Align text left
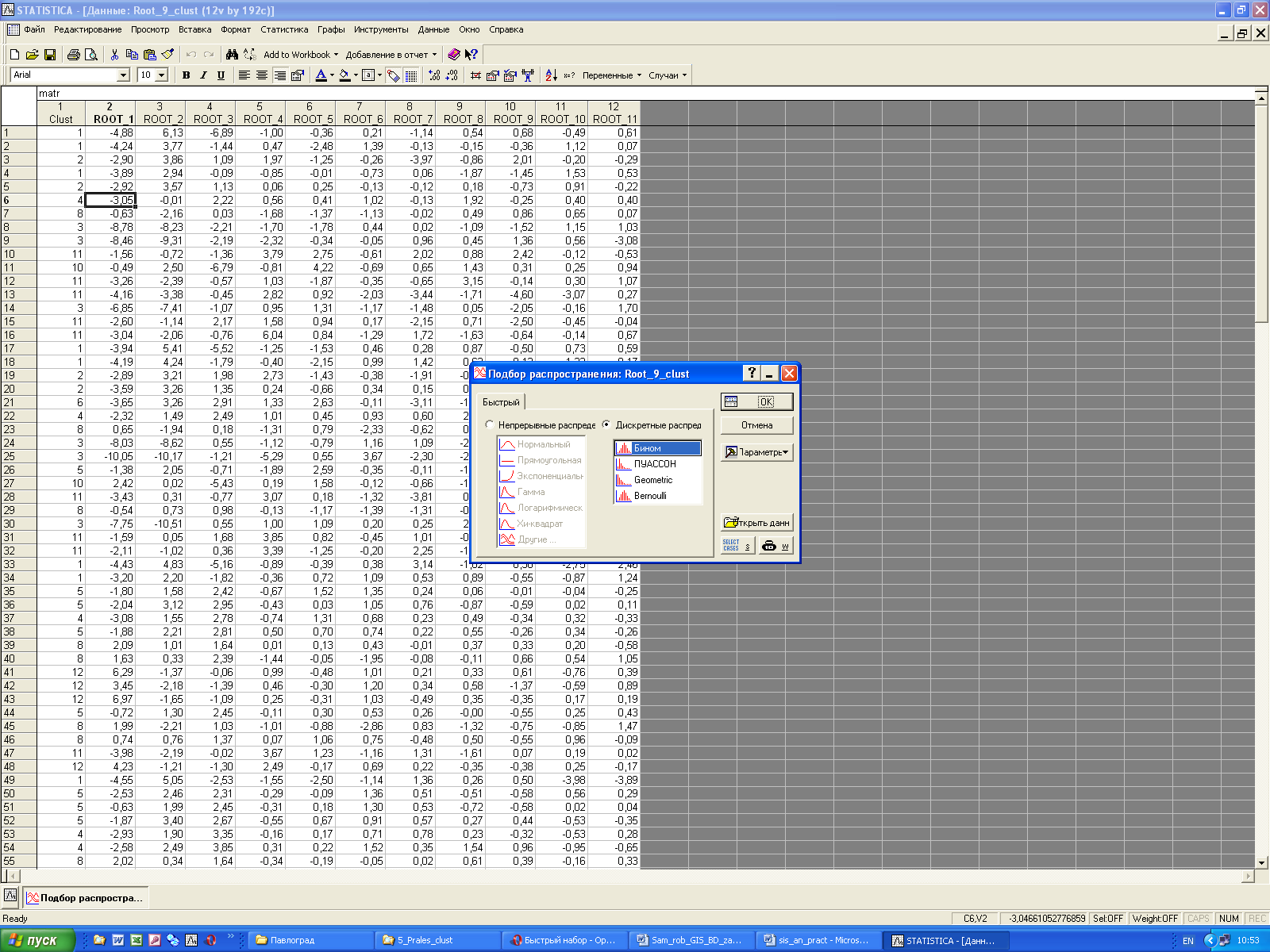Screen dimensions: 1270x952 (244, 75)
